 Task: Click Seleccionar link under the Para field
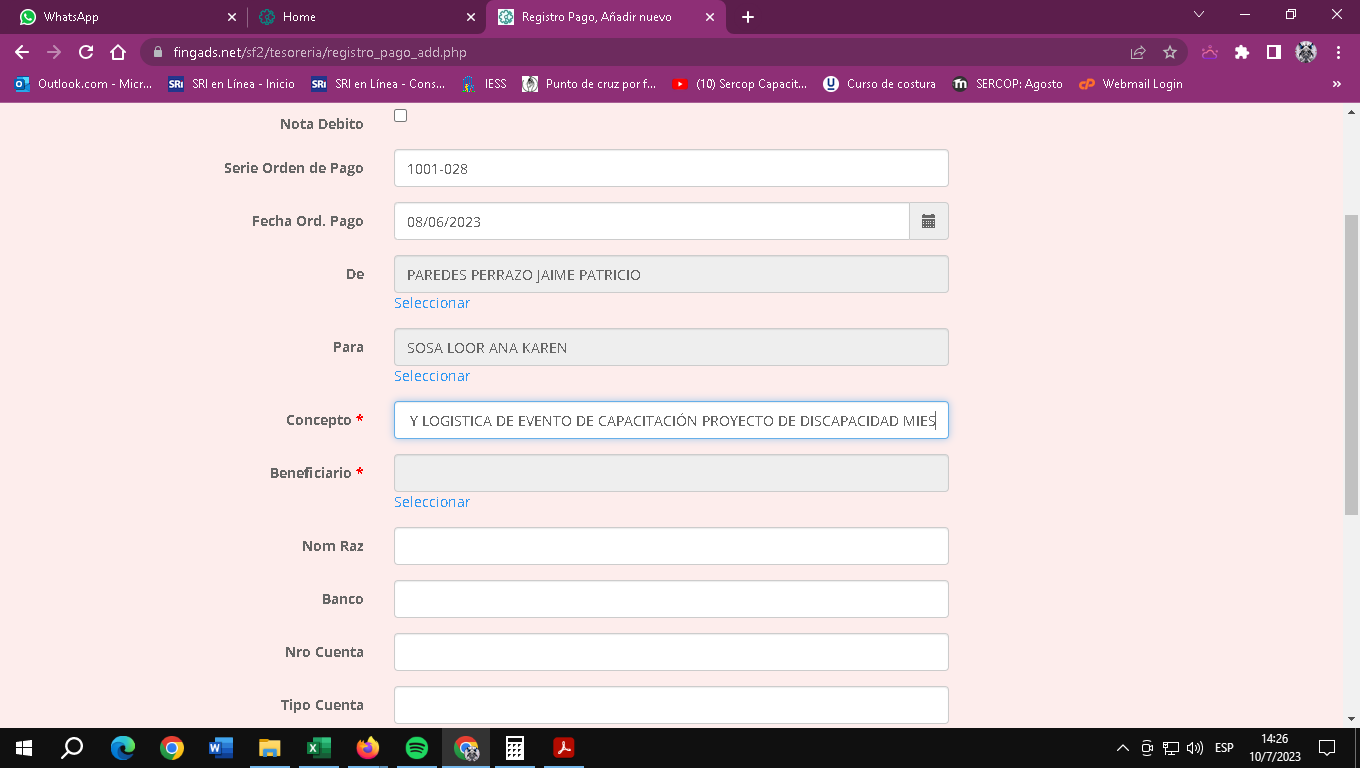pyautogui.click(x=432, y=376)
